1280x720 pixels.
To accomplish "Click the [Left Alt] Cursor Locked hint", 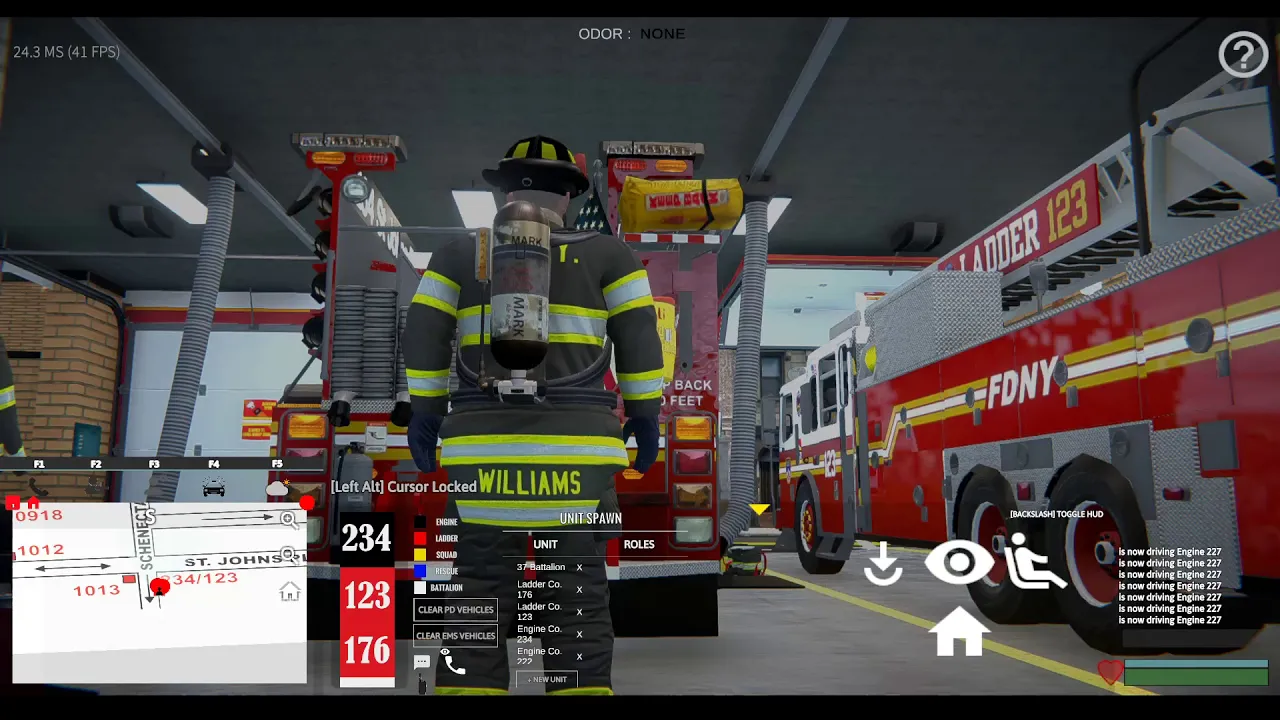I will (x=404, y=487).
